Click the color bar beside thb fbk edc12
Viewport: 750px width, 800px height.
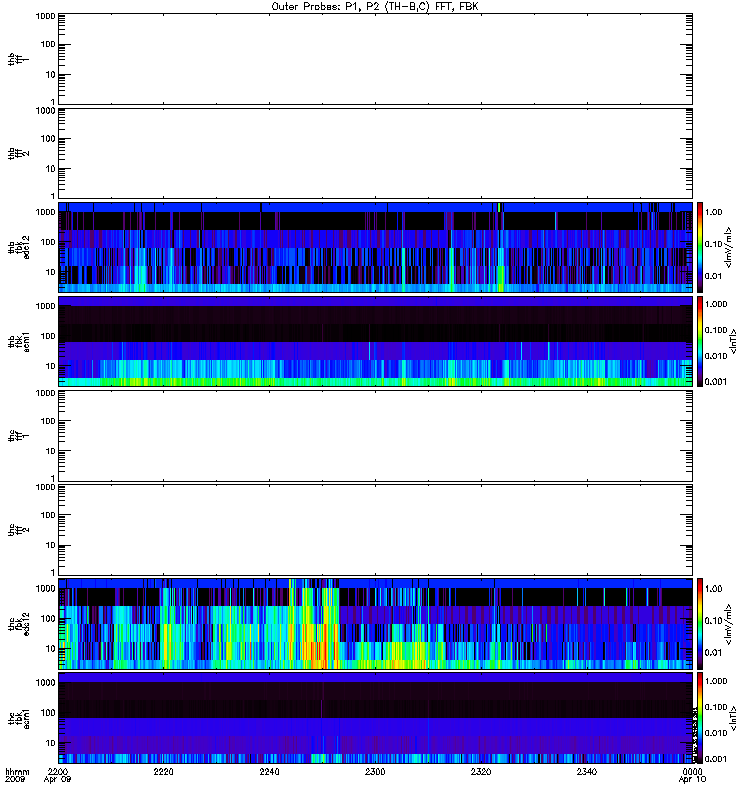(x=699, y=247)
